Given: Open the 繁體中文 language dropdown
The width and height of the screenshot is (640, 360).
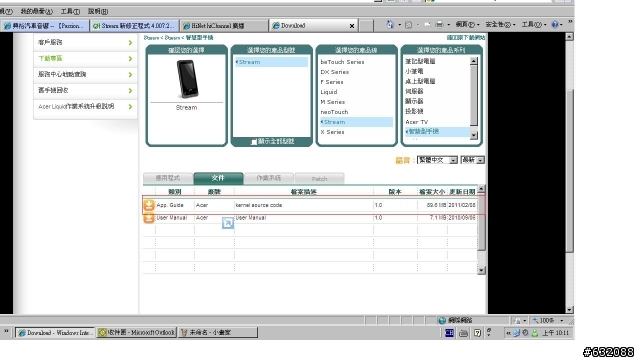Looking at the screenshot, I should [x=437, y=160].
